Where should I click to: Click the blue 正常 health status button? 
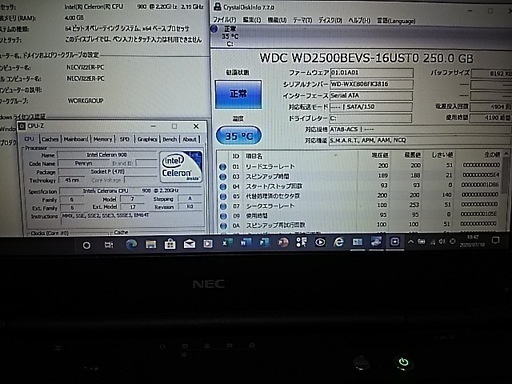click(238, 94)
